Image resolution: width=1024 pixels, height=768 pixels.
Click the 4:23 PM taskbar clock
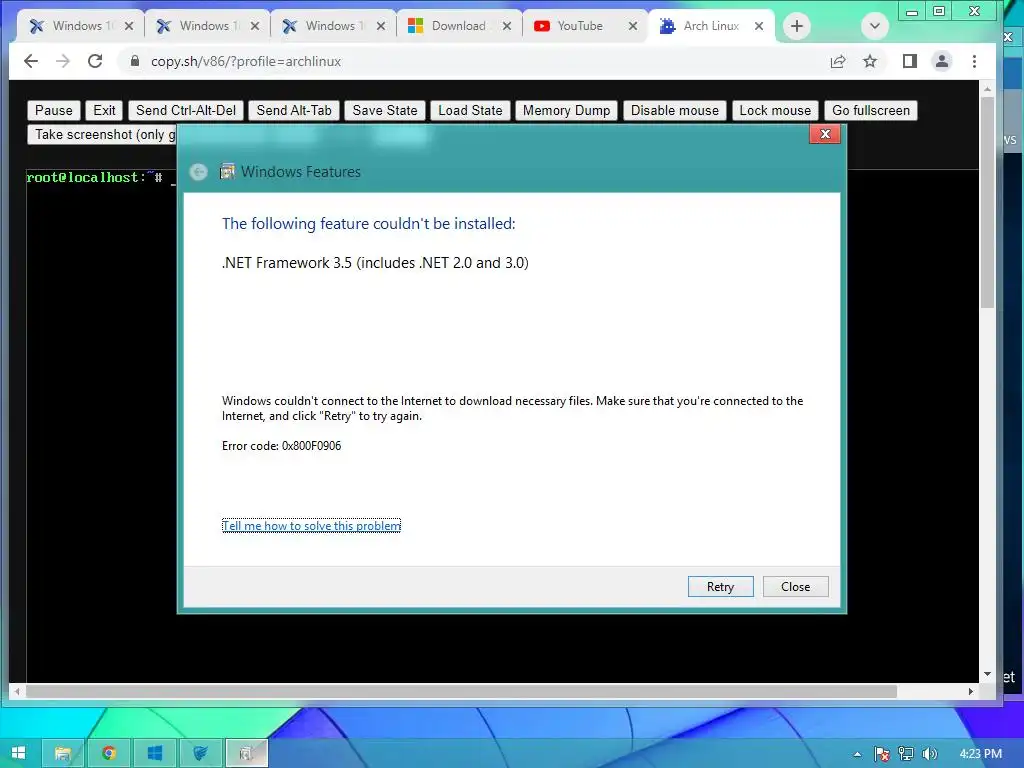coord(980,754)
